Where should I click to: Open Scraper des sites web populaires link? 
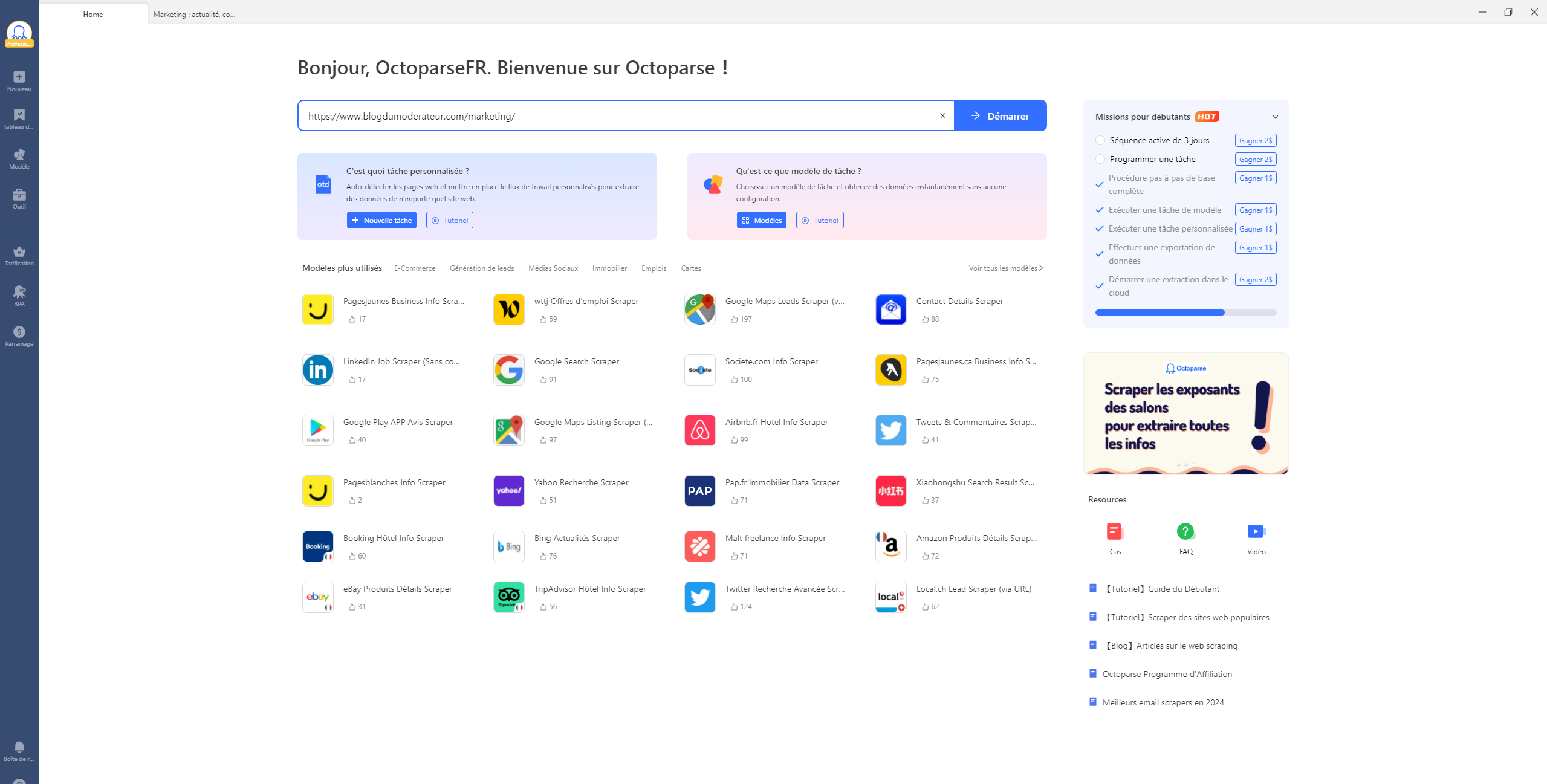(x=1186, y=617)
